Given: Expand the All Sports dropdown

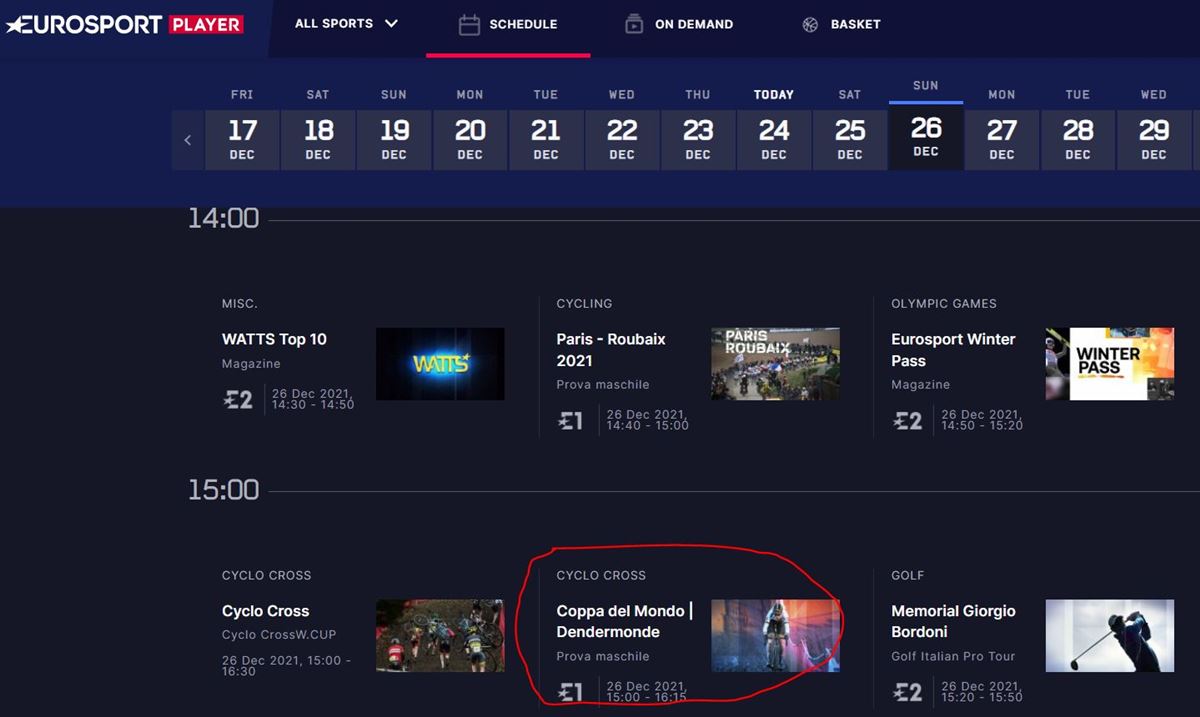Looking at the screenshot, I should [x=346, y=23].
